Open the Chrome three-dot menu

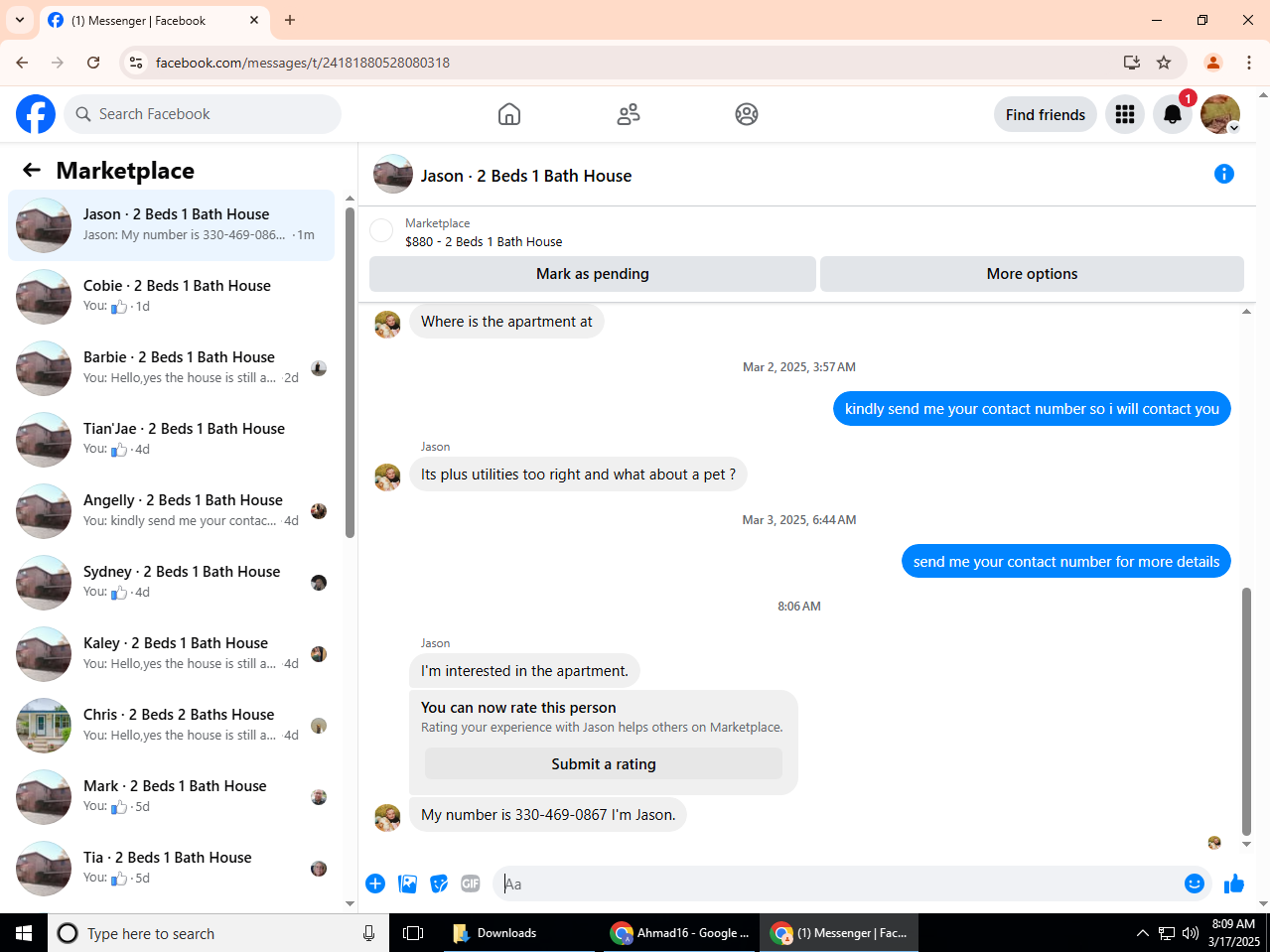(1249, 63)
